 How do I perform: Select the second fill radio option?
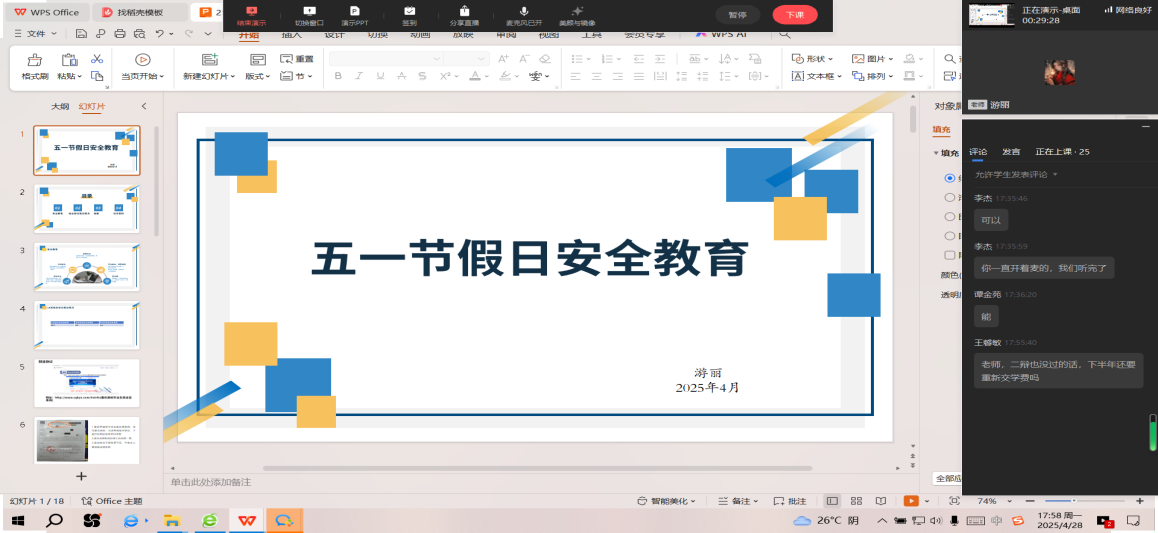(950, 197)
